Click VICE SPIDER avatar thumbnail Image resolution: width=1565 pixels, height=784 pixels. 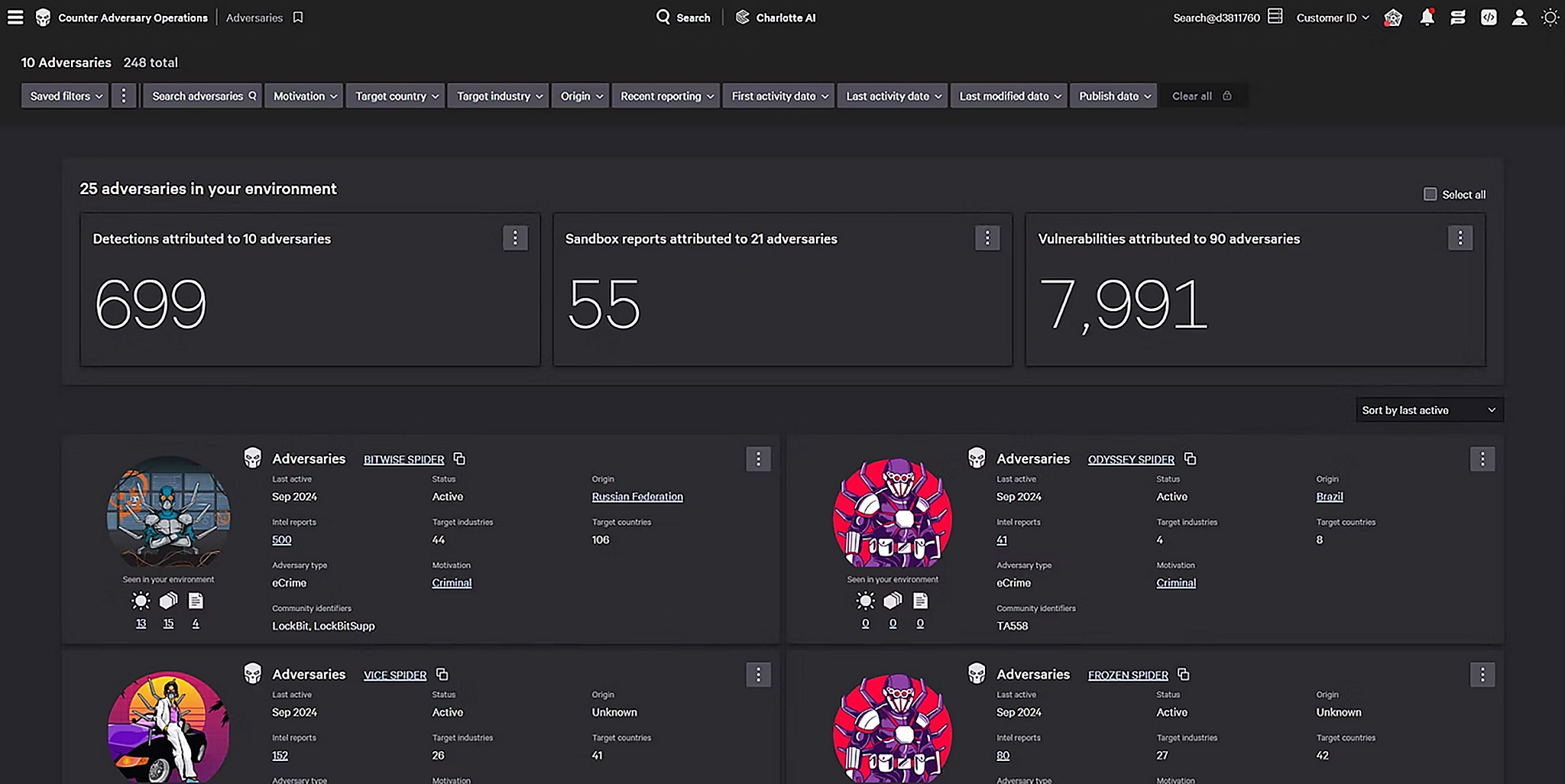pyautogui.click(x=168, y=727)
